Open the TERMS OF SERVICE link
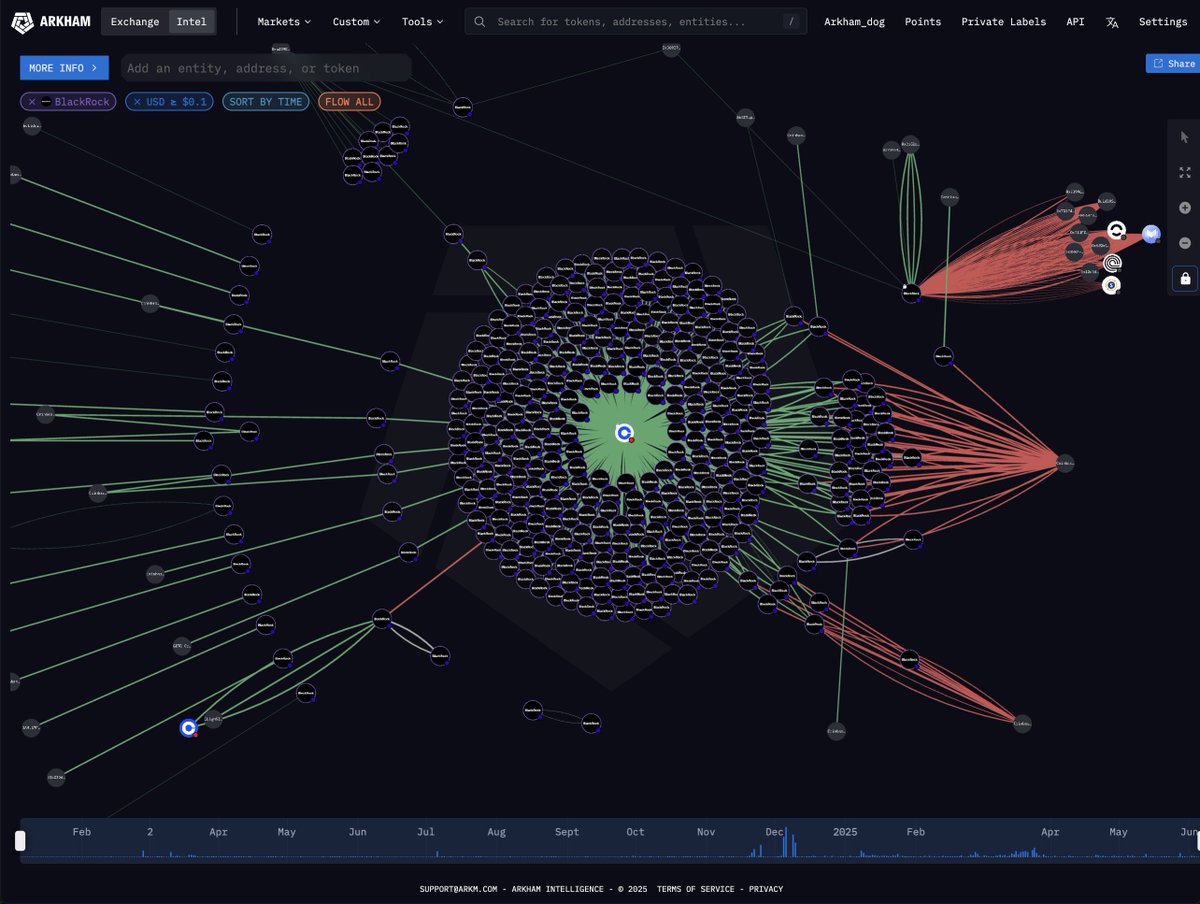Screen dimensions: 1200x904 696,889
